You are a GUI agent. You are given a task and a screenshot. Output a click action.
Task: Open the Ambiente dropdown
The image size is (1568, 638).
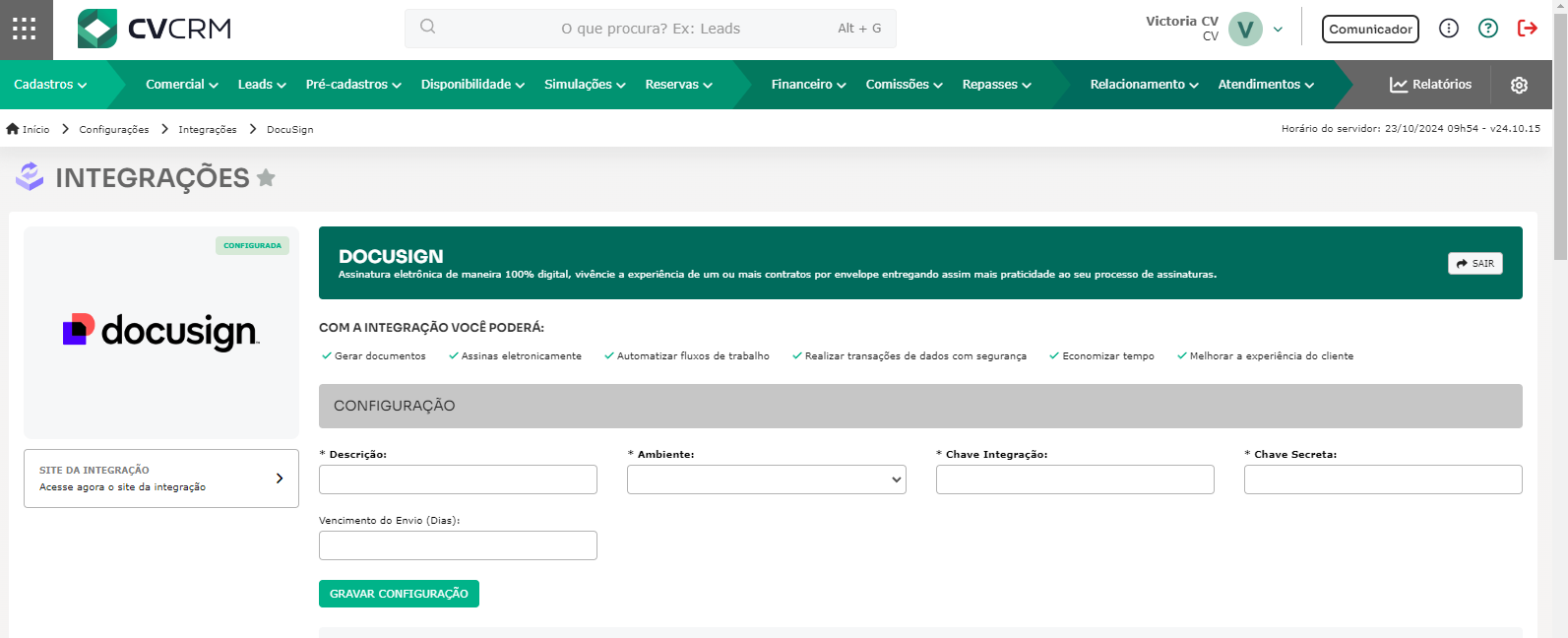[x=767, y=479]
